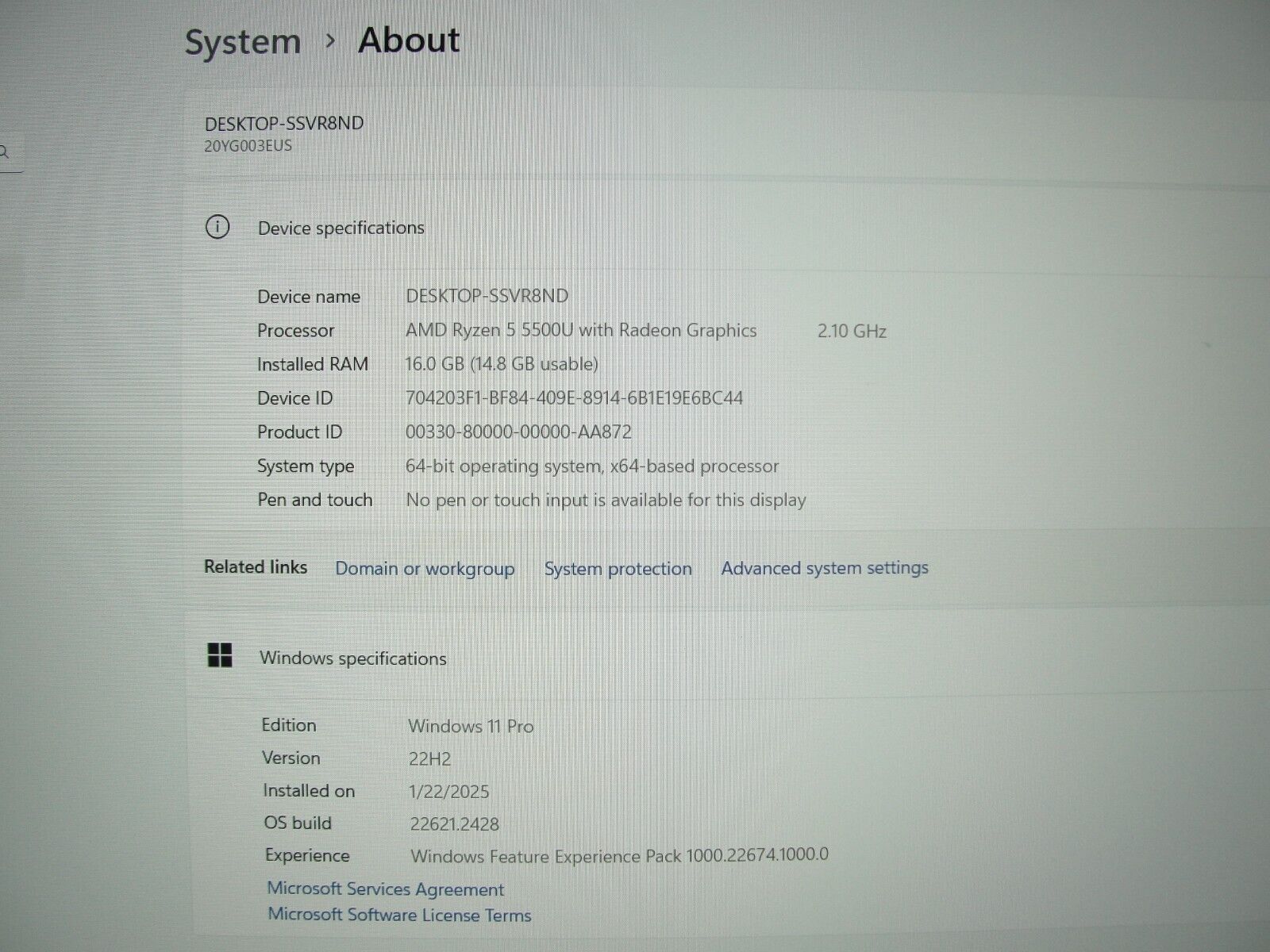Screen dimensions: 1270x952
Task: Click the System type label
Action: (306, 466)
